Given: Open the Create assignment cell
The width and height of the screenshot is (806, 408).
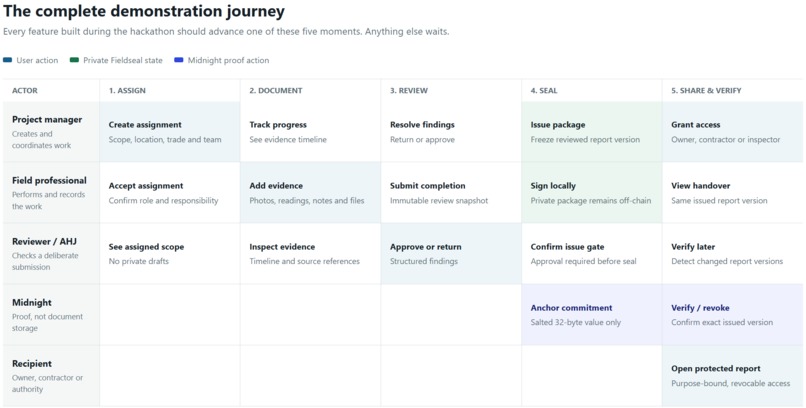Looking at the screenshot, I should [170, 132].
